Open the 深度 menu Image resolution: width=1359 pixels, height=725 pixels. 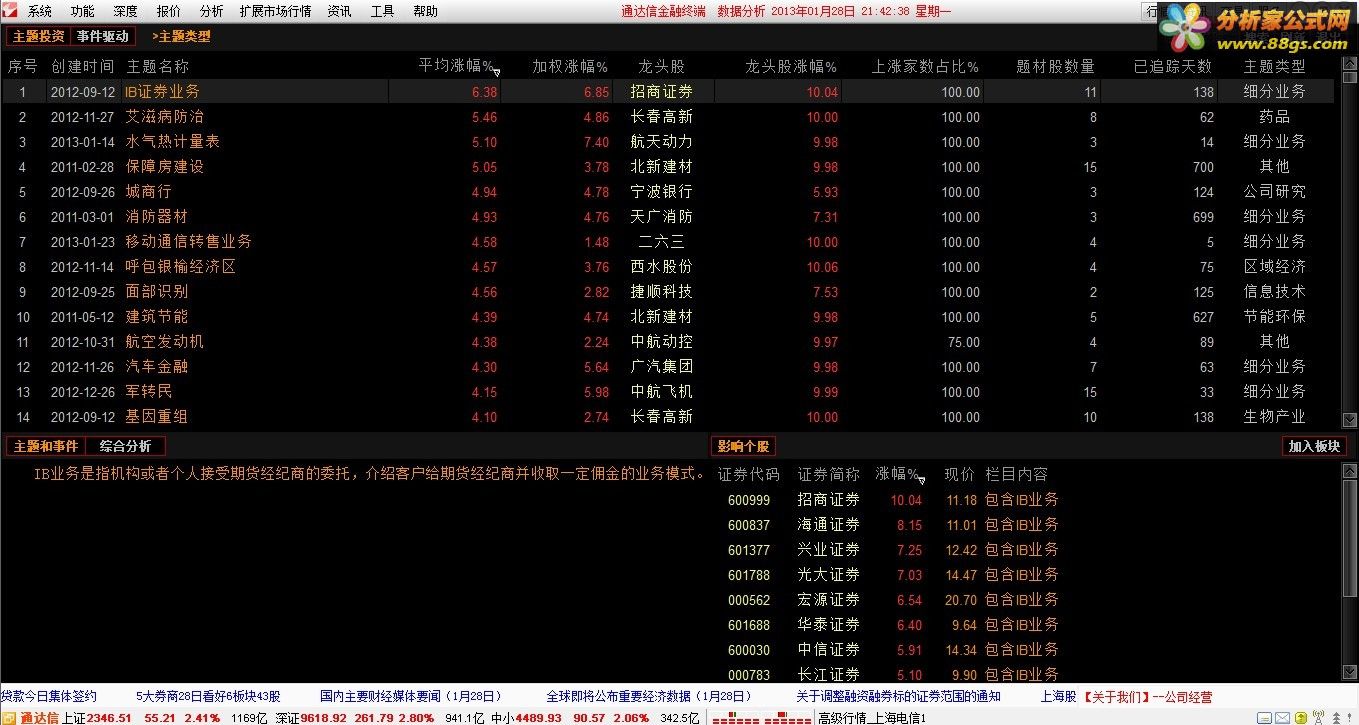(x=126, y=12)
